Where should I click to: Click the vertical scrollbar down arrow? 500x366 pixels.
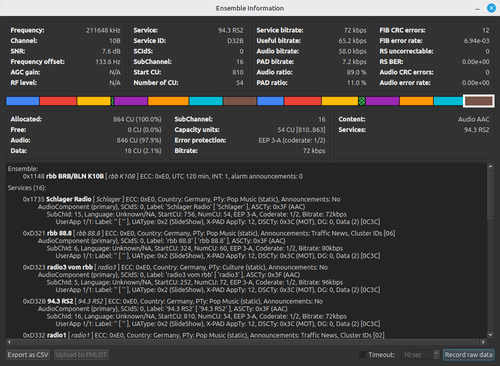[x=490, y=335]
